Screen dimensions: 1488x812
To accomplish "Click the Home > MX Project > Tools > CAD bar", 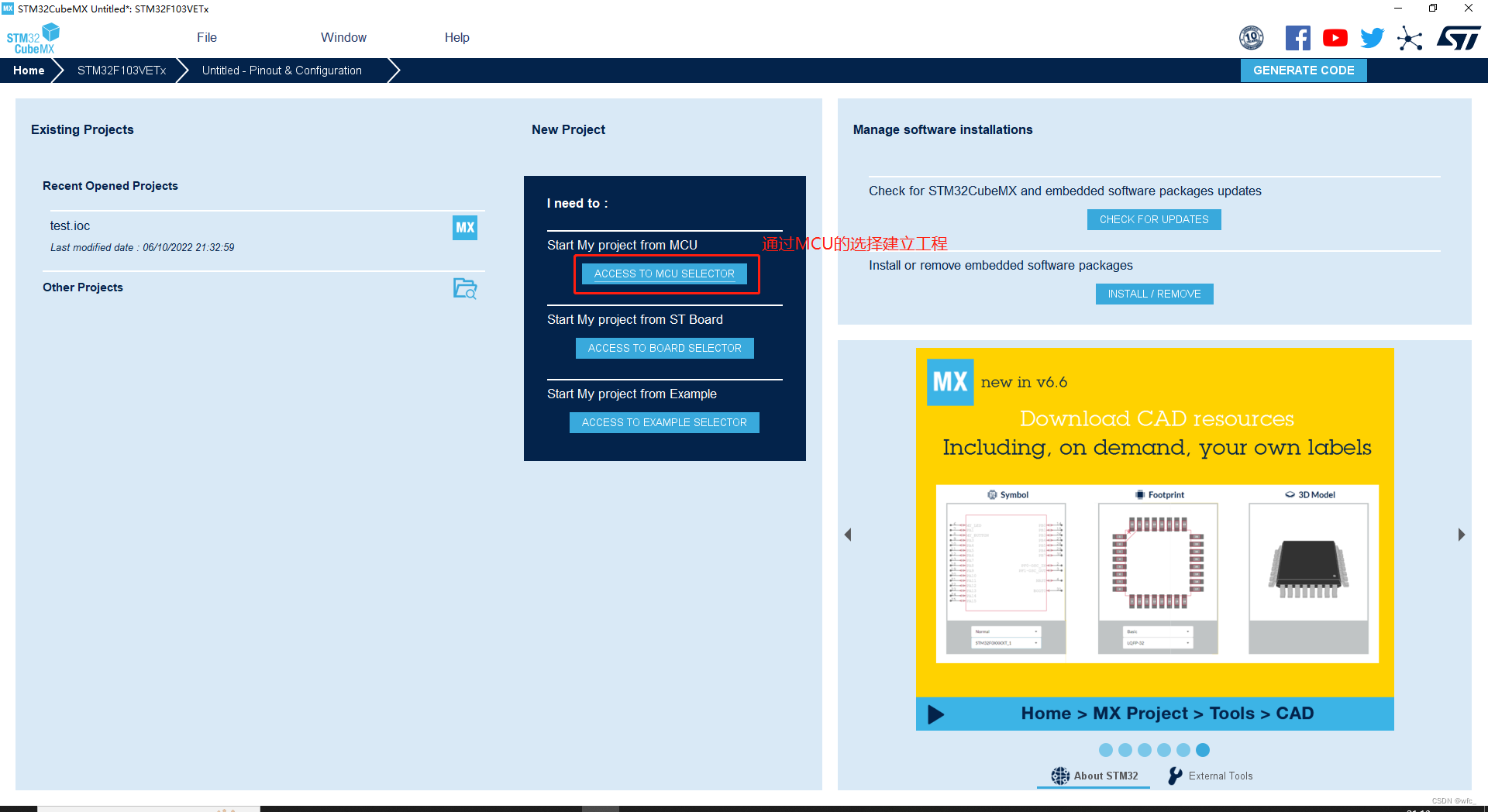I will [x=1155, y=714].
